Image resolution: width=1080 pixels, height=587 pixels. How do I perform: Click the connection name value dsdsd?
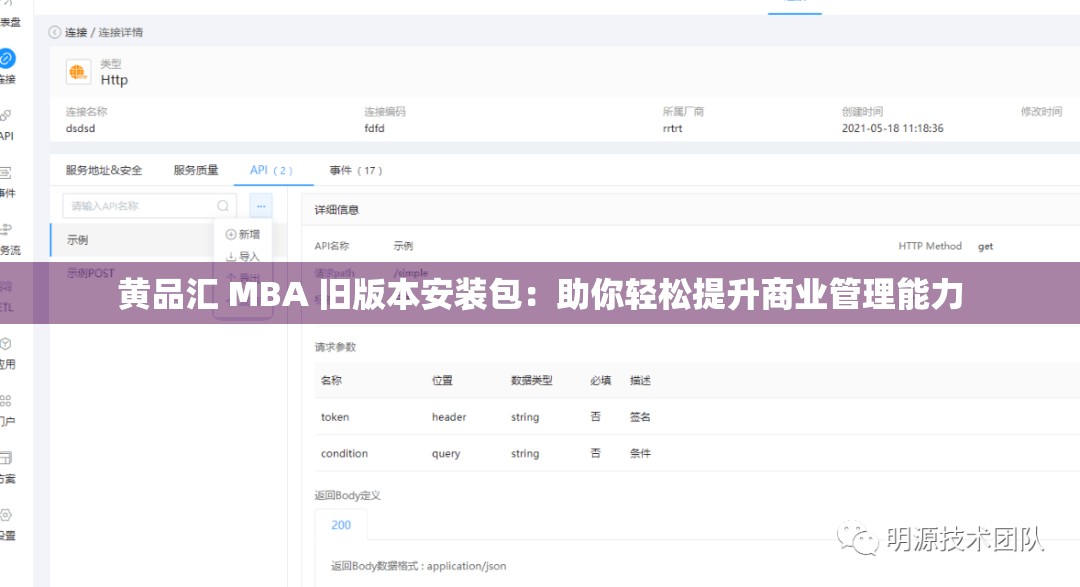click(x=81, y=128)
